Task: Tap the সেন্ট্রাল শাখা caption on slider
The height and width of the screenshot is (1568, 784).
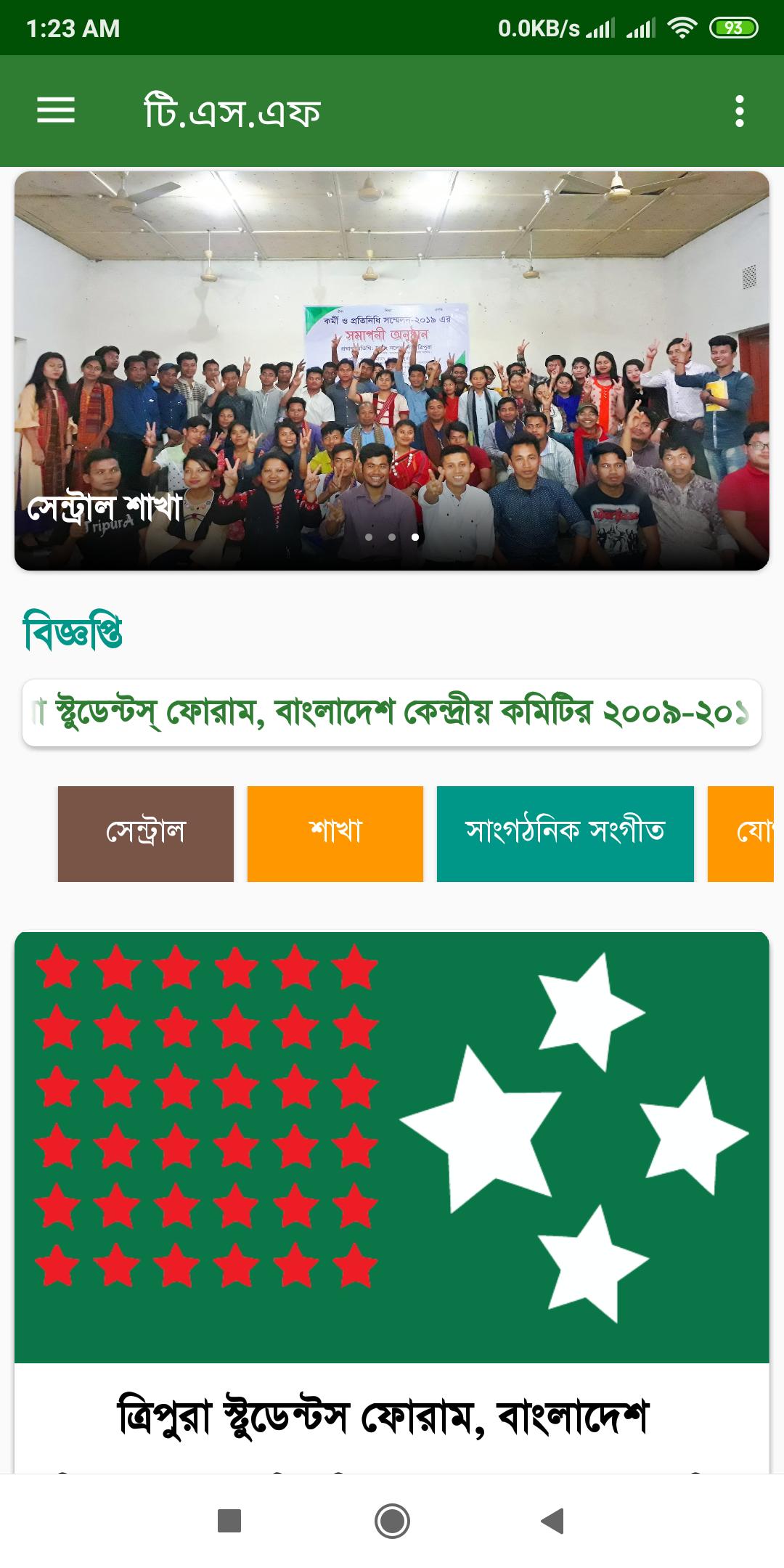Action: point(104,507)
